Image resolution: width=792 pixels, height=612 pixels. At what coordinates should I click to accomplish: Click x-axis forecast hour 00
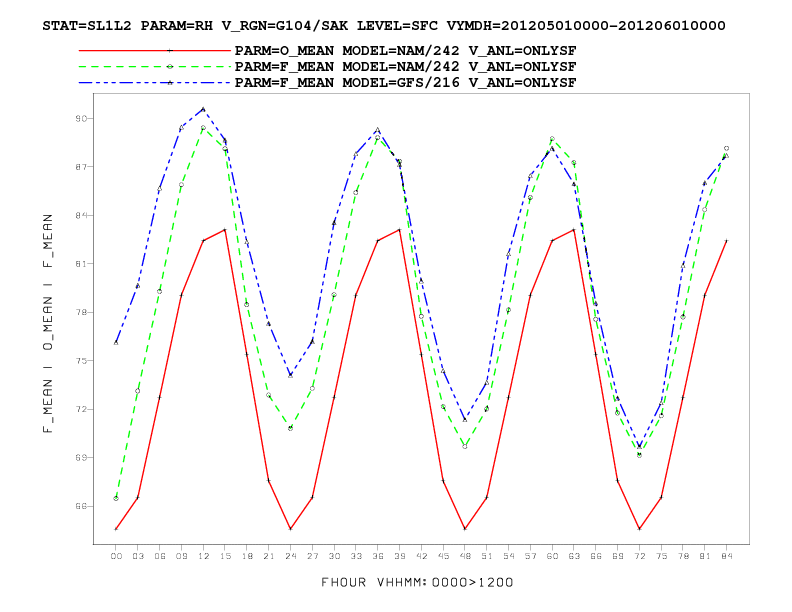click(x=116, y=556)
